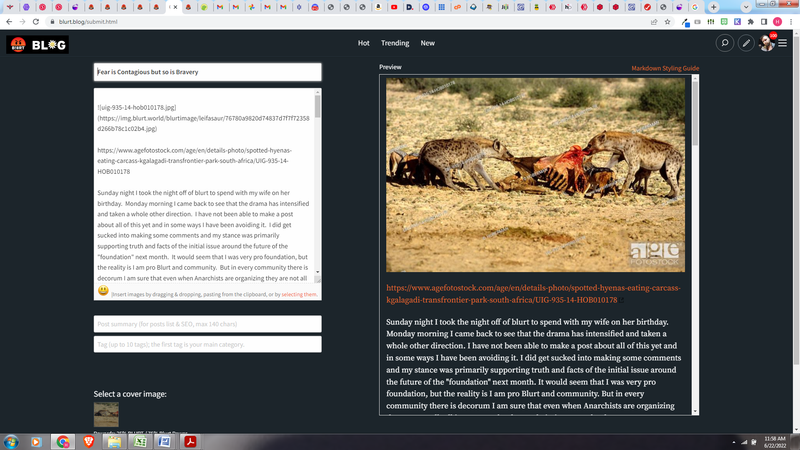Click the 'selecting them' upload link
Screen dimensions: 800x450
pos(299,294)
